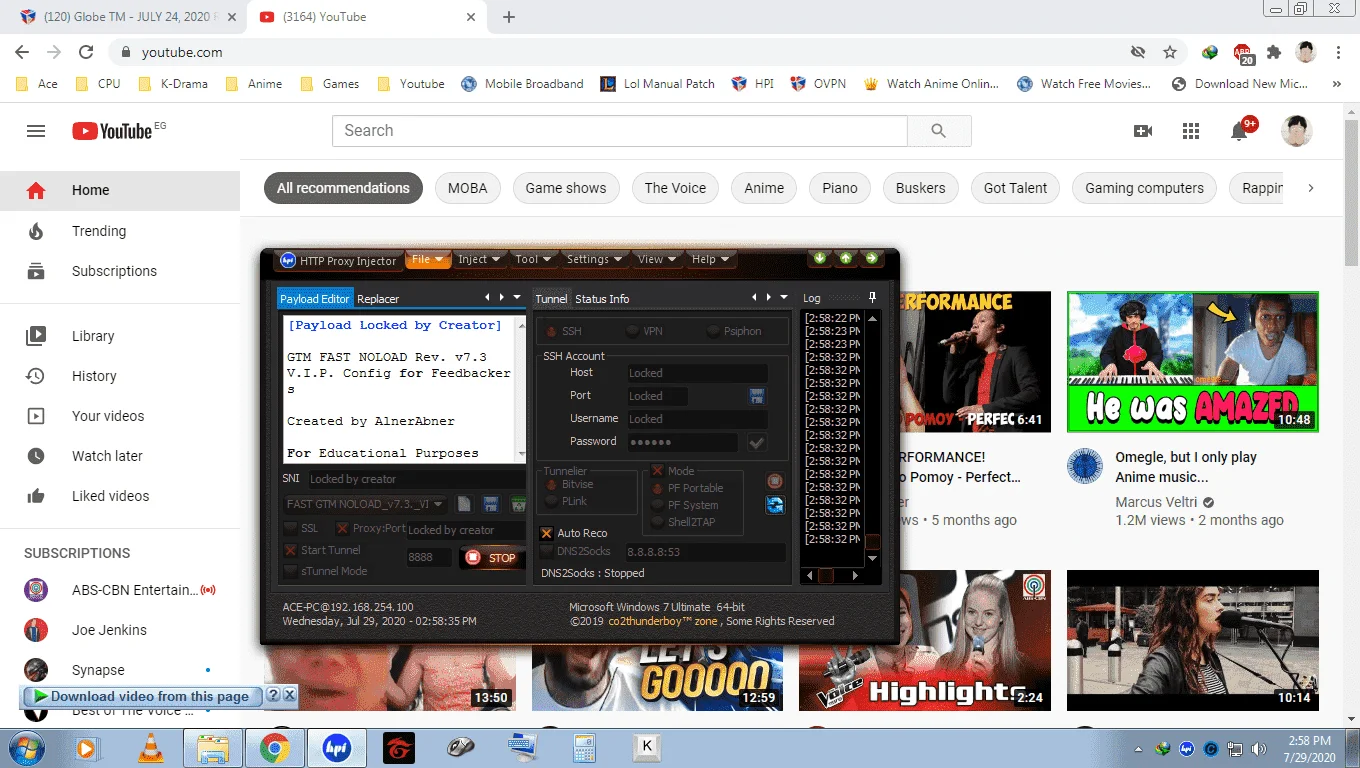Viewport: 1360px width, 768px height.
Task: Toggle the sTunnel Mode checkbox
Action: tap(291, 571)
